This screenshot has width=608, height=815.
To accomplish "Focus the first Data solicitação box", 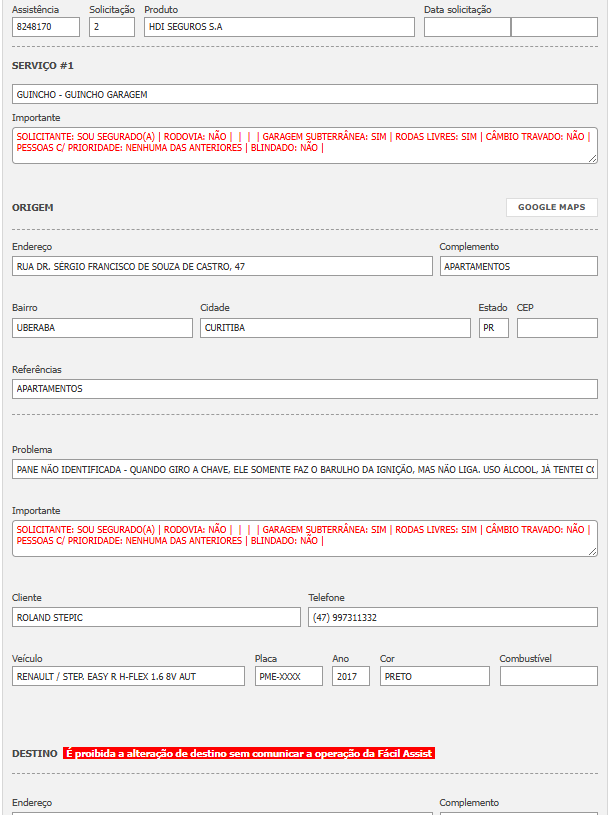I will [467, 27].
